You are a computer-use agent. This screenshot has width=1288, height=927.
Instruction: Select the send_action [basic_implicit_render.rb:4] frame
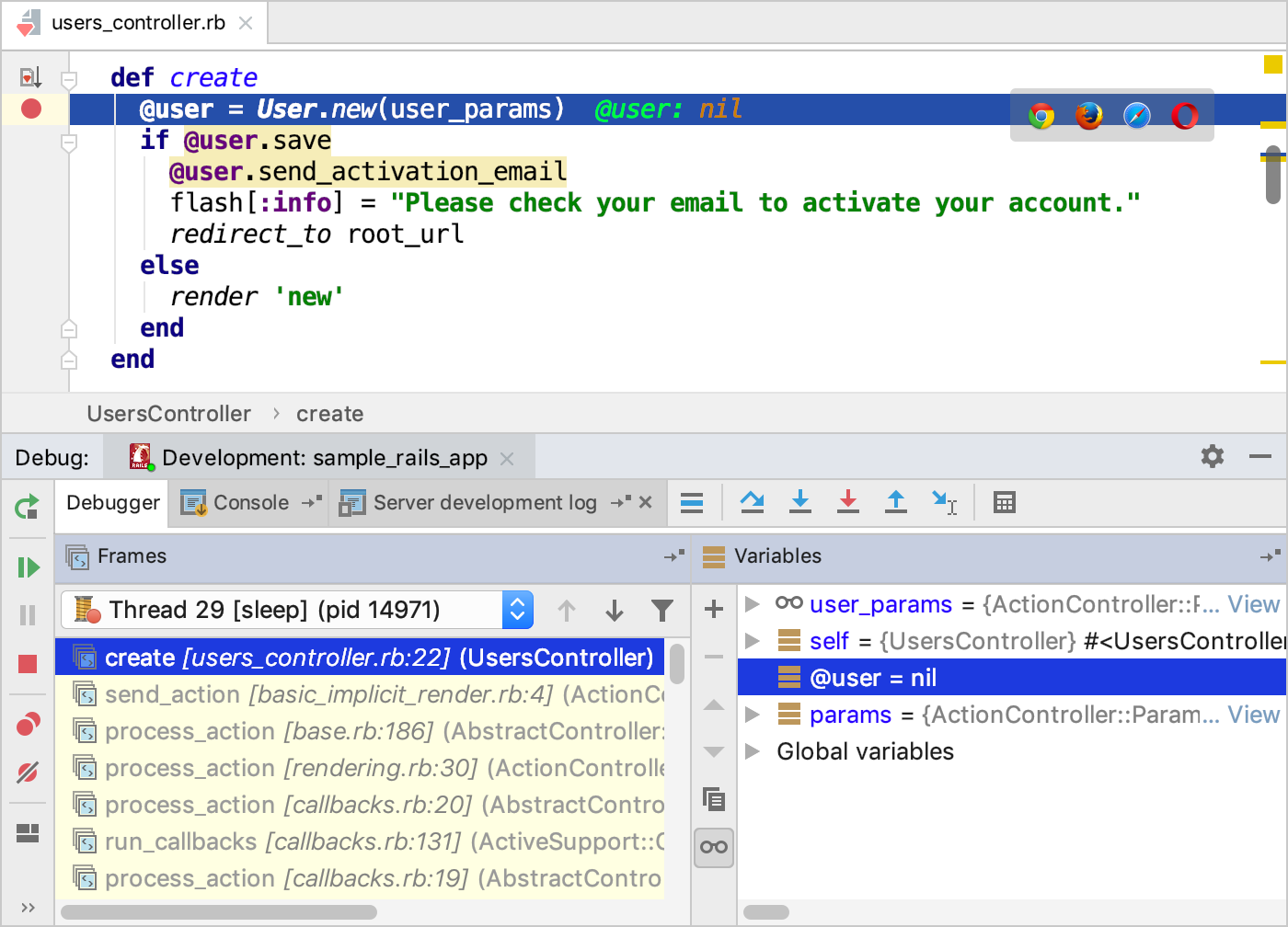[360, 694]
